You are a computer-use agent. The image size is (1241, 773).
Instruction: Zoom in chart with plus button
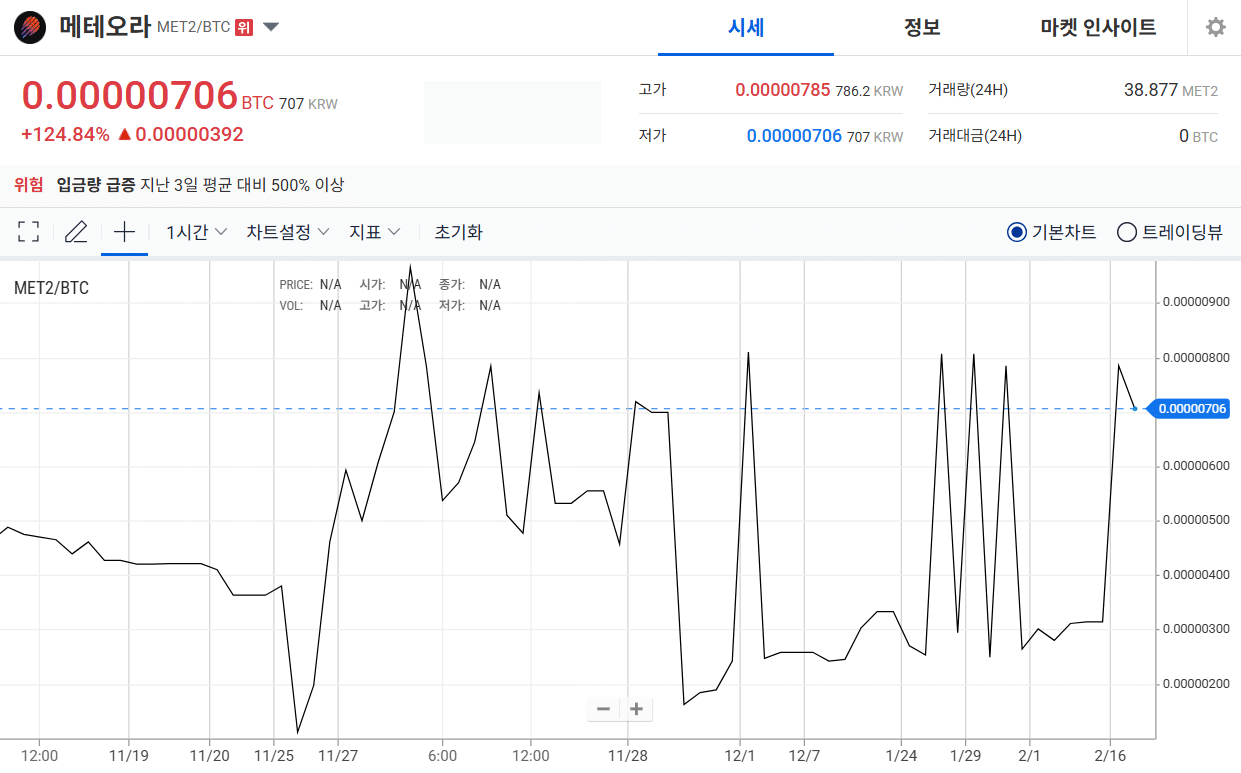(x=635, y=710)
